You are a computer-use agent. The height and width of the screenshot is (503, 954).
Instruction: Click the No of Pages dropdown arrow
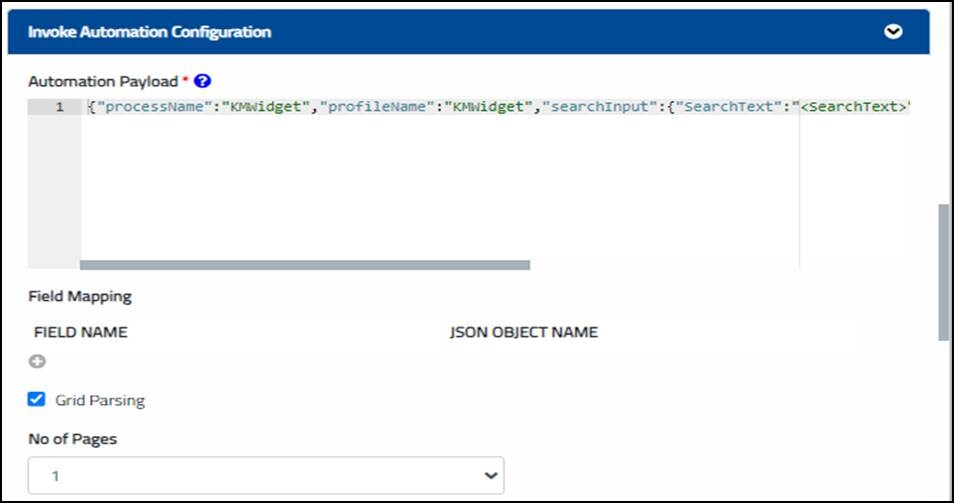(490, 475)
